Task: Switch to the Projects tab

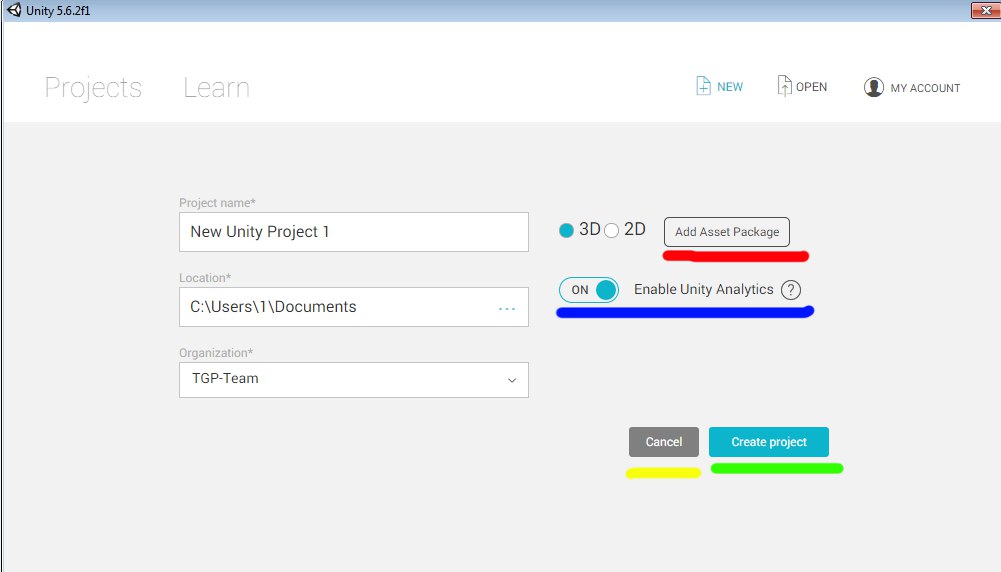Action: pyautogui.click(x=93, y=87)
